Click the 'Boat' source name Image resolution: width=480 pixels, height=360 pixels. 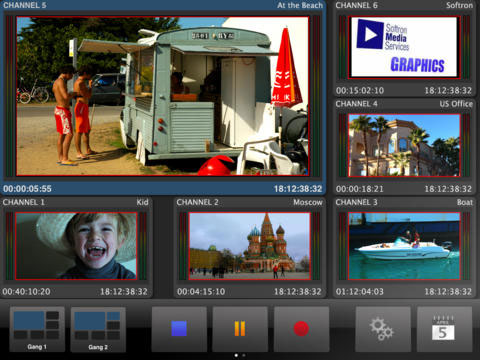click(x=465, y=202)
